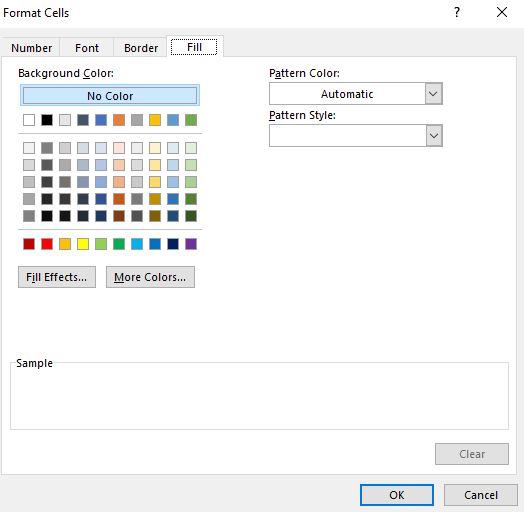
Task: Switch to the Font tab
Action: [x=87, y=48]
